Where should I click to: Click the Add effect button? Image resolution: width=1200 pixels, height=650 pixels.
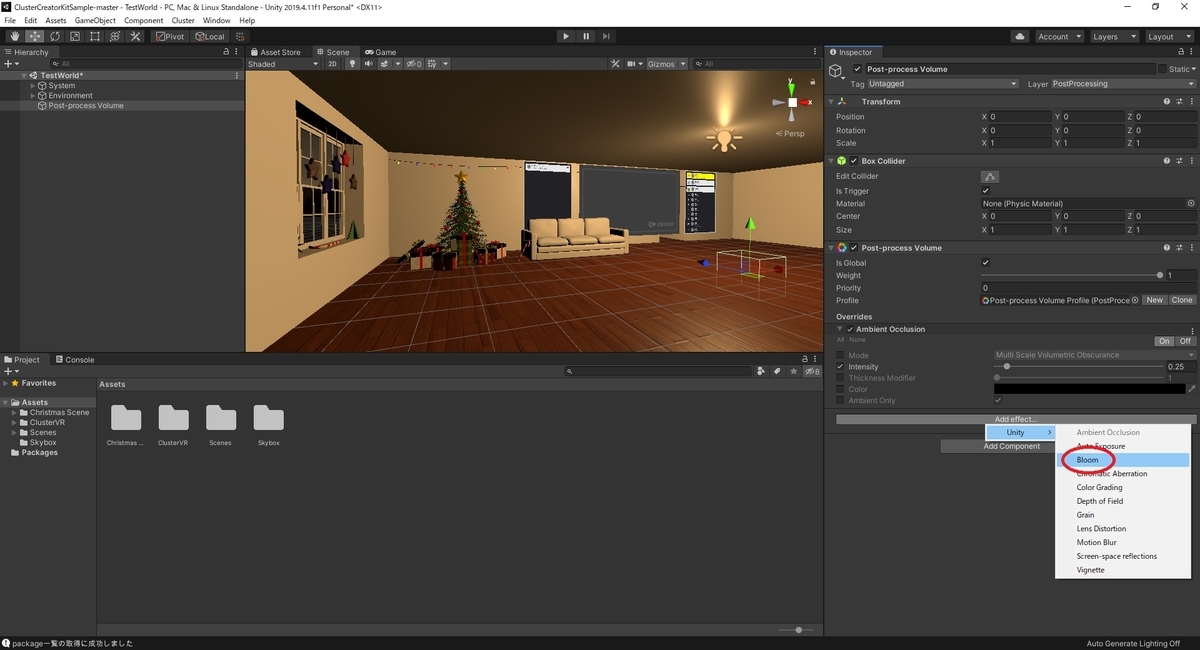[1016, 420]
